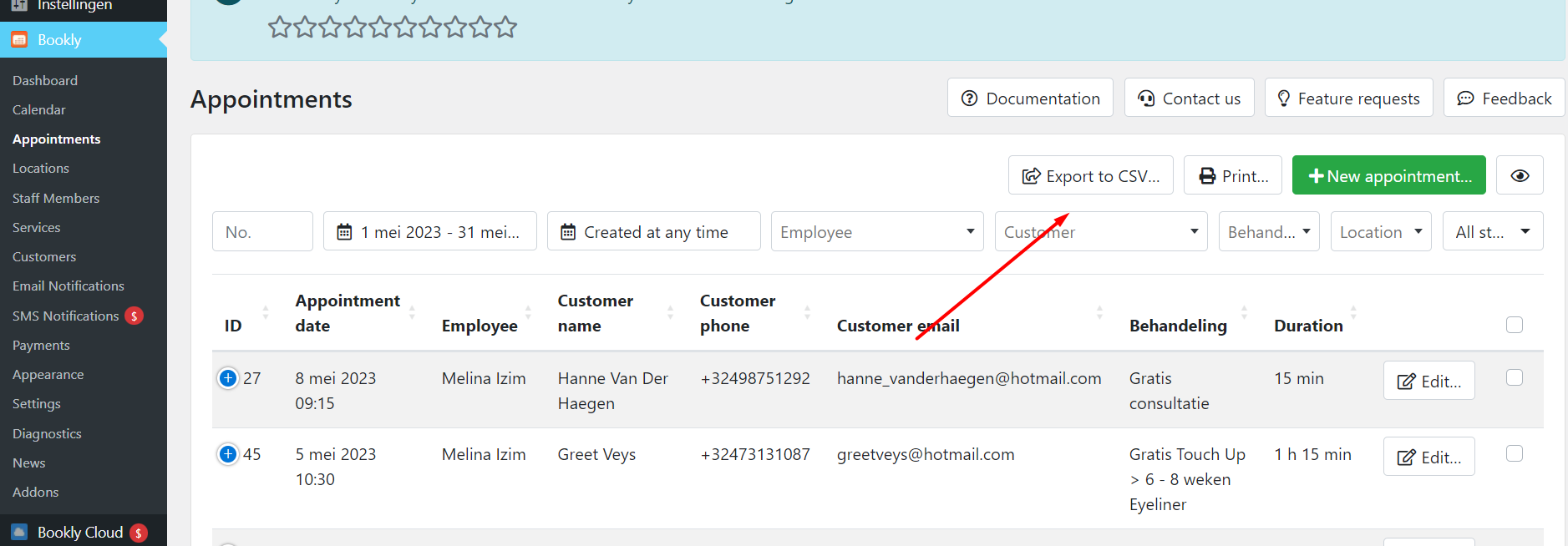Sort by Behandeling column arrows
Viewport: 1568px width, 546px height.
[x=1244, y=313]
